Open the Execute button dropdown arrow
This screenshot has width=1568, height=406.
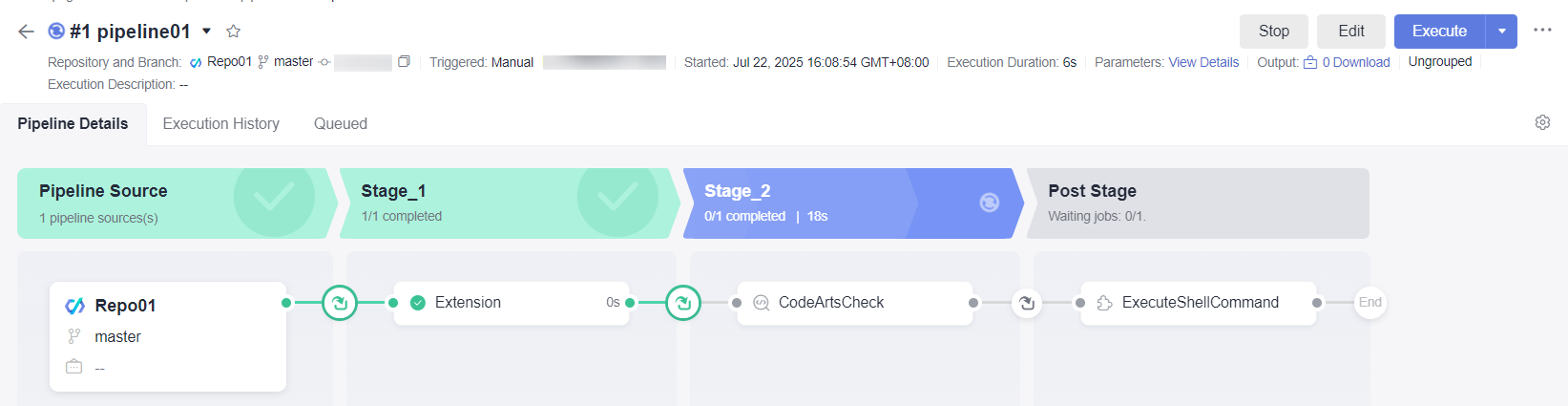(x=1502, y=32)
